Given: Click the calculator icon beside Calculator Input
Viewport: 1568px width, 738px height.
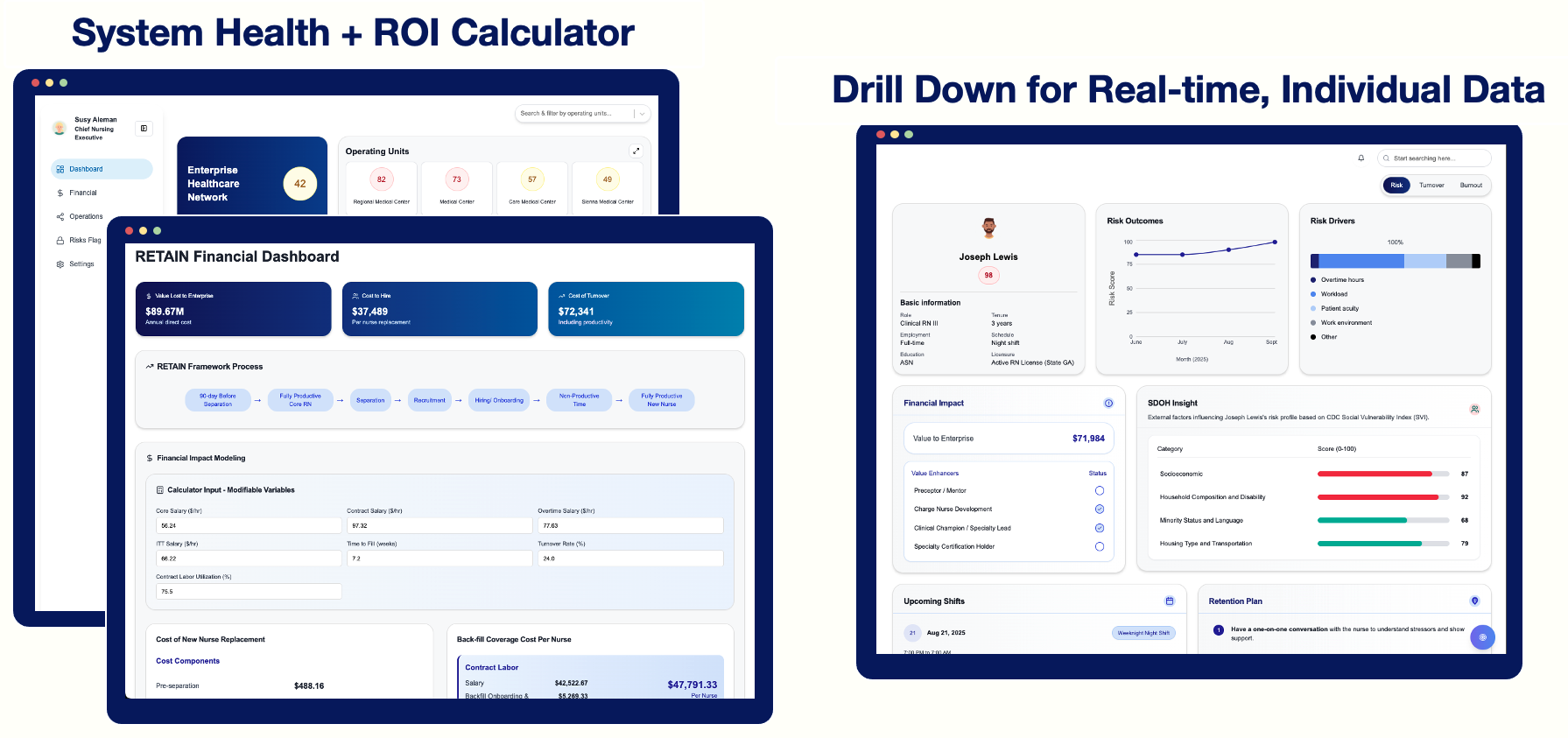Looking at the screenshot, I should [x=160, y=490].
